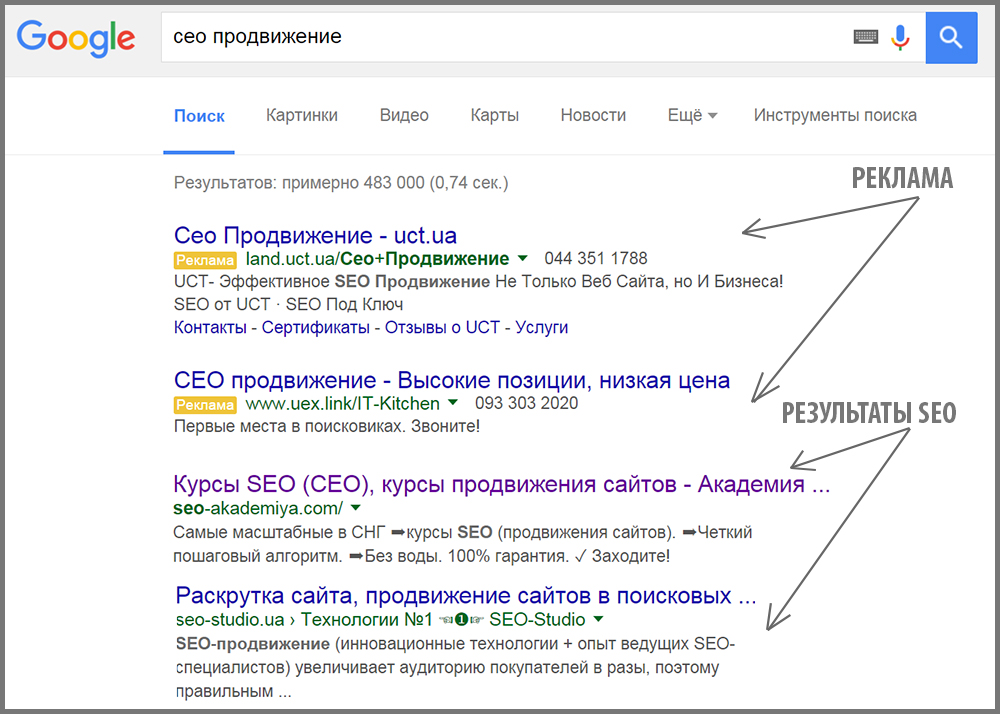
Task: Expand arrow next to land.uct.ua URL
Action: coord(523,259)
